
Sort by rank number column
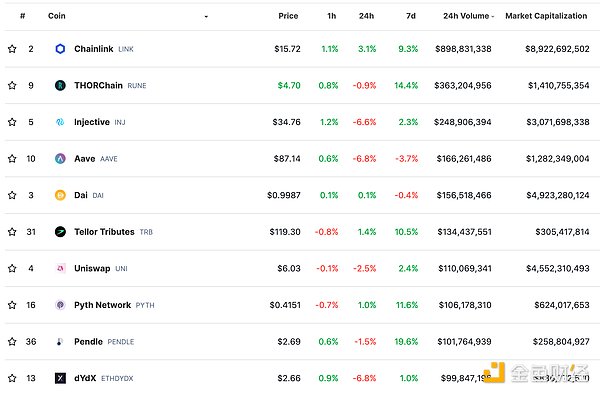pyautogui.click(x=23, y=16)
